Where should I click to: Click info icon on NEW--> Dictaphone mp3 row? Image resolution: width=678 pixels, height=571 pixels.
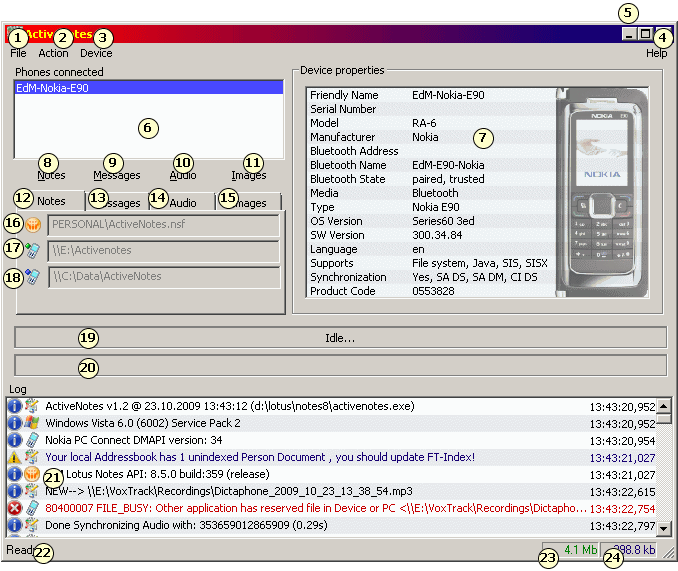pos(15,491)
